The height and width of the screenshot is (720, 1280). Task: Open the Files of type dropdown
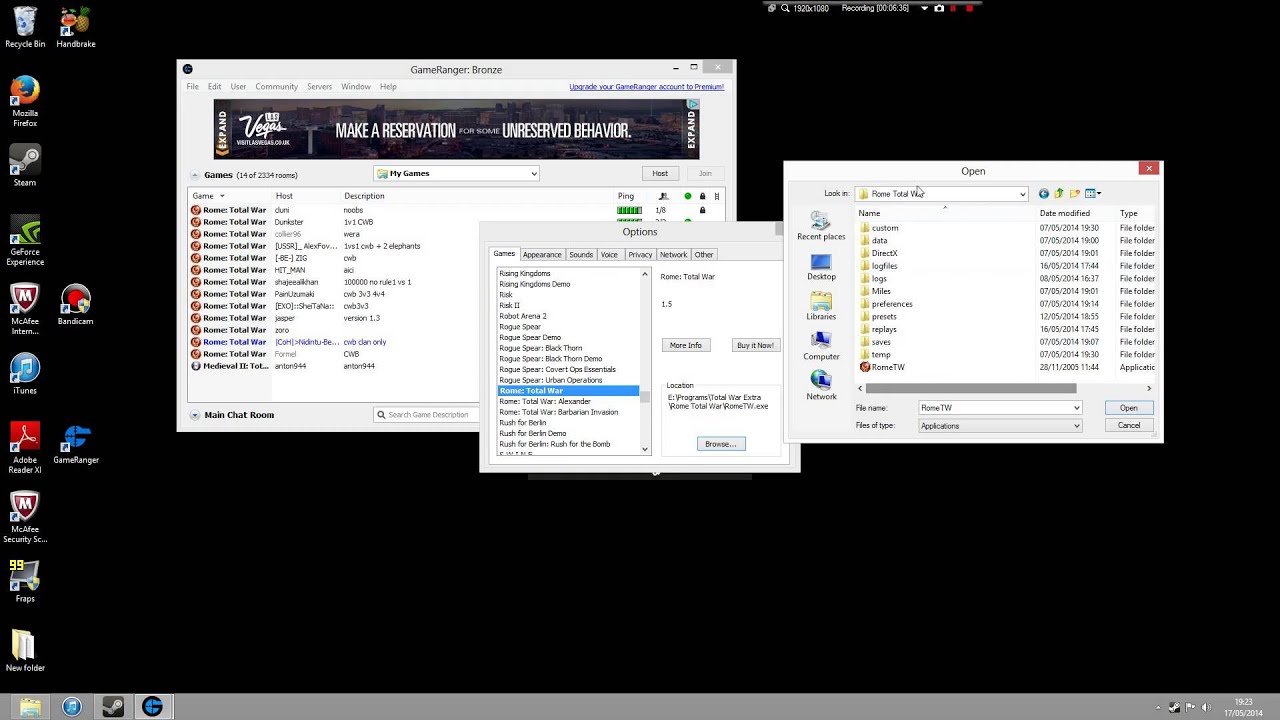1000,426
